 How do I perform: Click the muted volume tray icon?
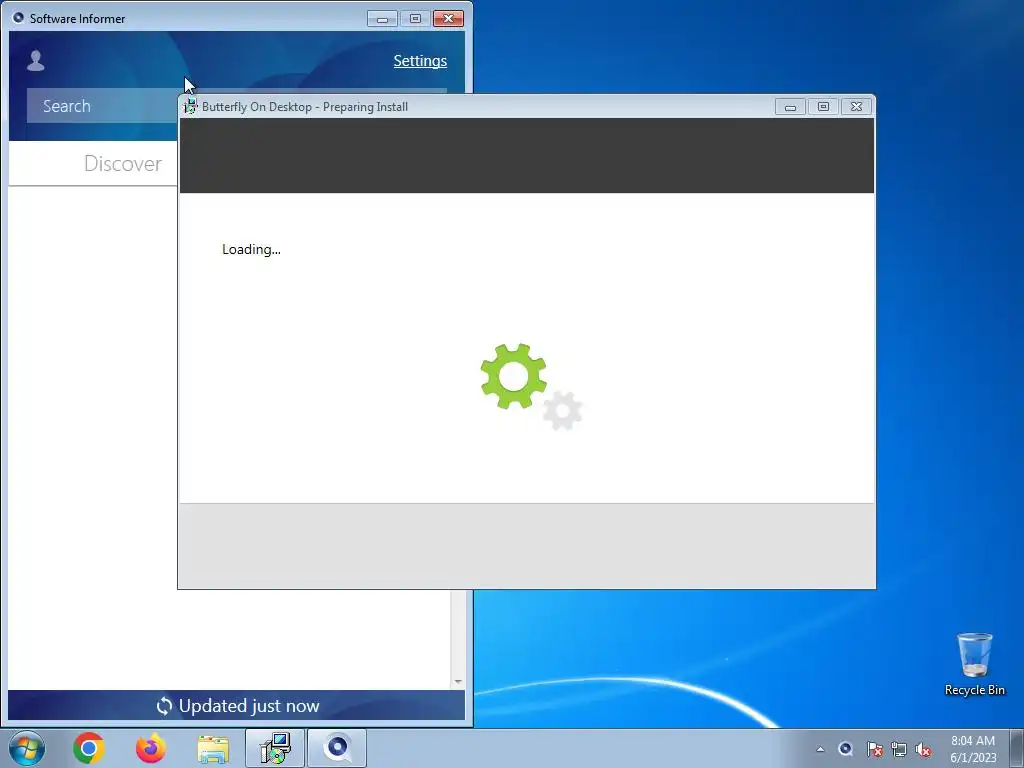coord(923,749)
